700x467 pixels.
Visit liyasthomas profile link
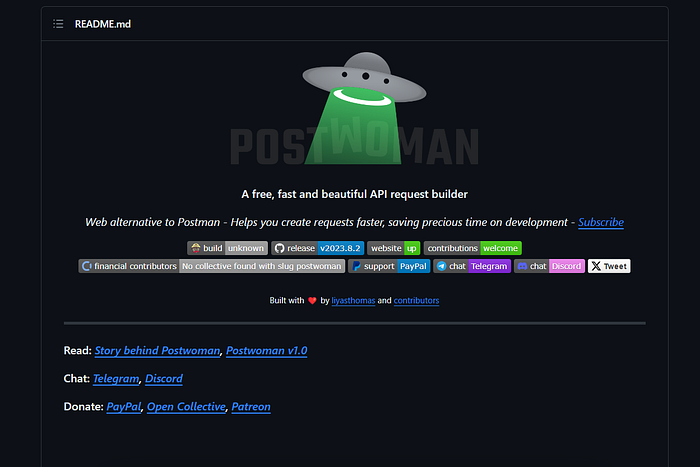tap(353, 300)
